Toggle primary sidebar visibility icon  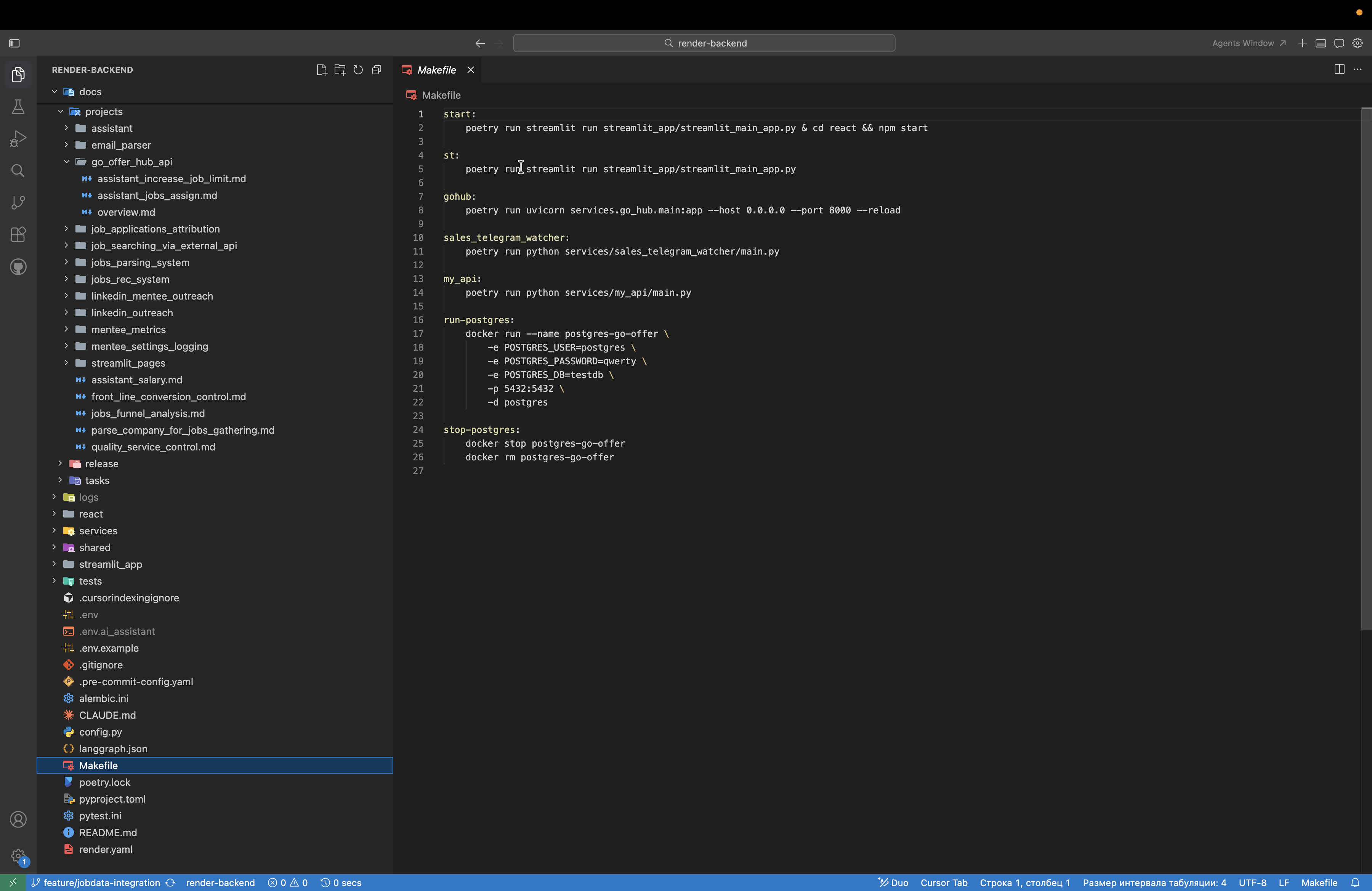pos(14,43)
